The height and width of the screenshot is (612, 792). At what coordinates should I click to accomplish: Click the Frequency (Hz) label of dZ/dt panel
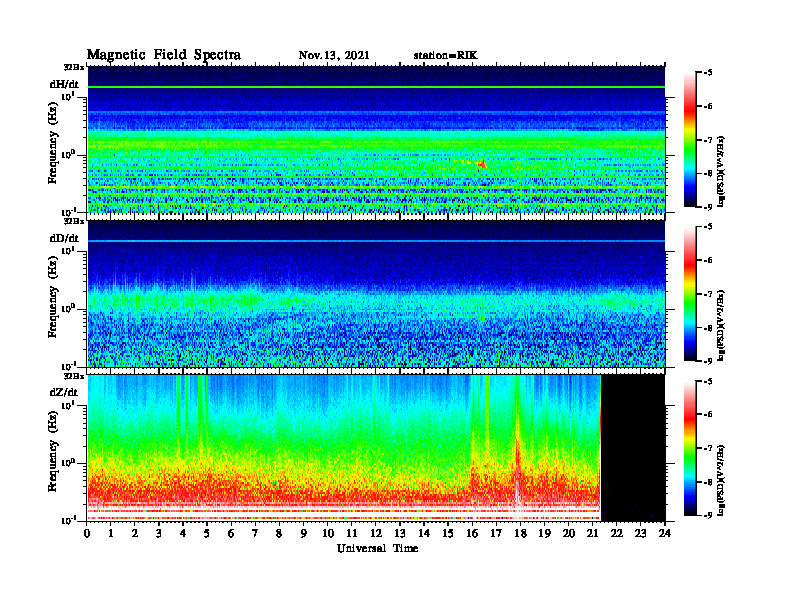[53, 451]
